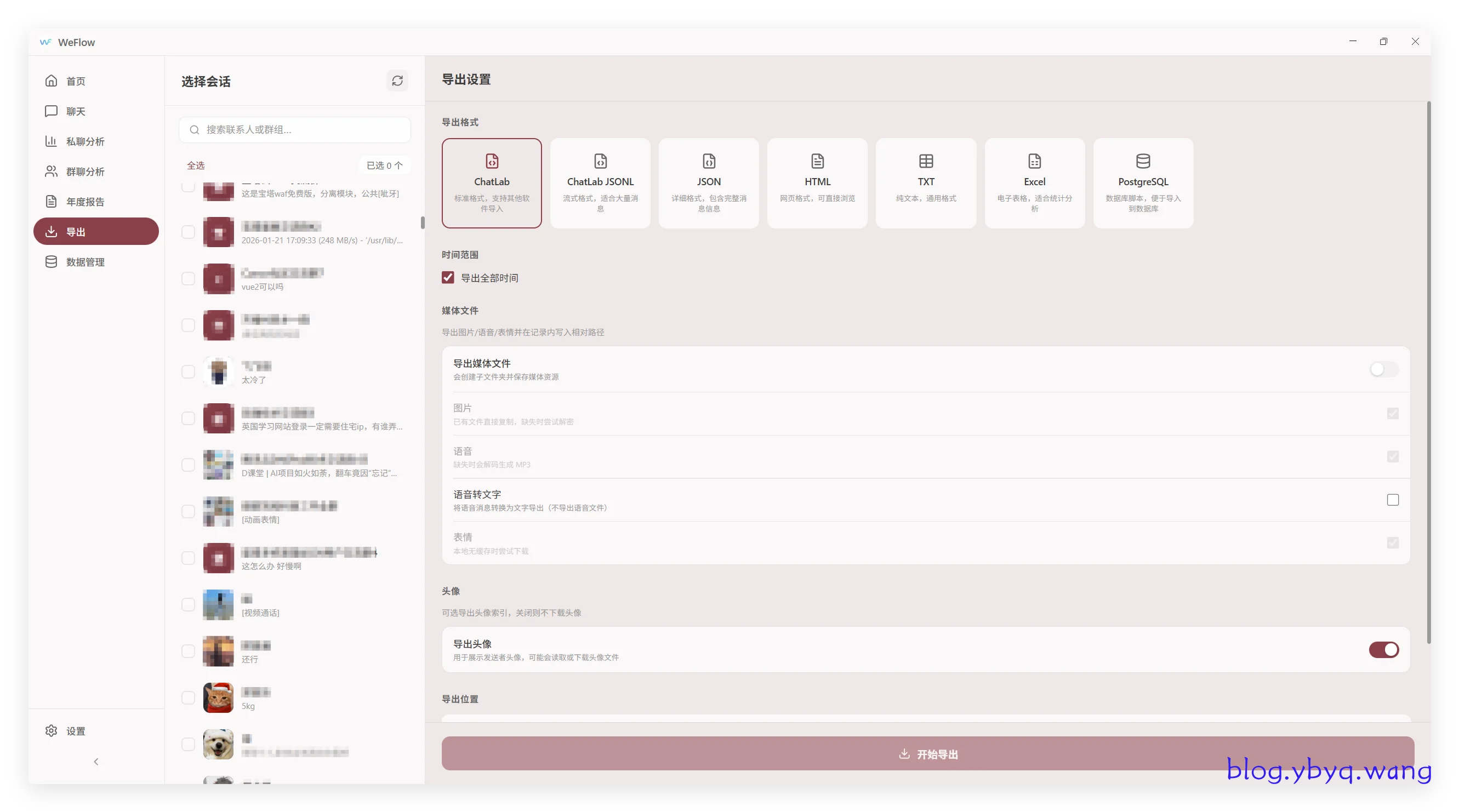This screenshot has width=1459, height=812.
Task: Open 设置 settings in sidebar
Action: [x=75, y=731]
